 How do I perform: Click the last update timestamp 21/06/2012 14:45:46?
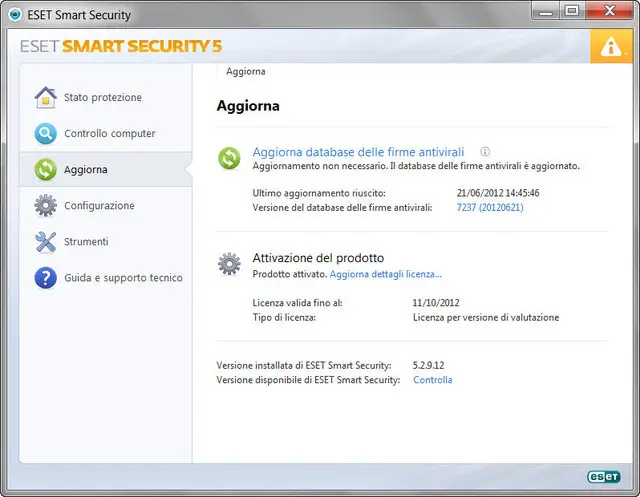[498, 193]
